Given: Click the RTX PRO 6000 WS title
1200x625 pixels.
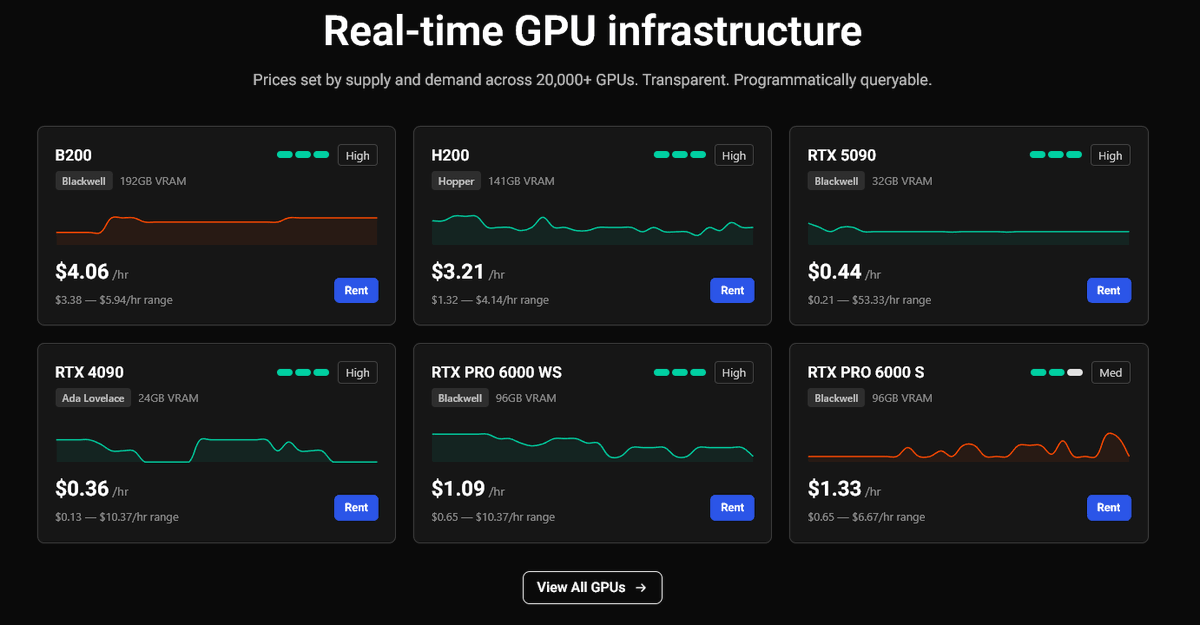Looking at the screenshot, I should [x=497, y=372].
